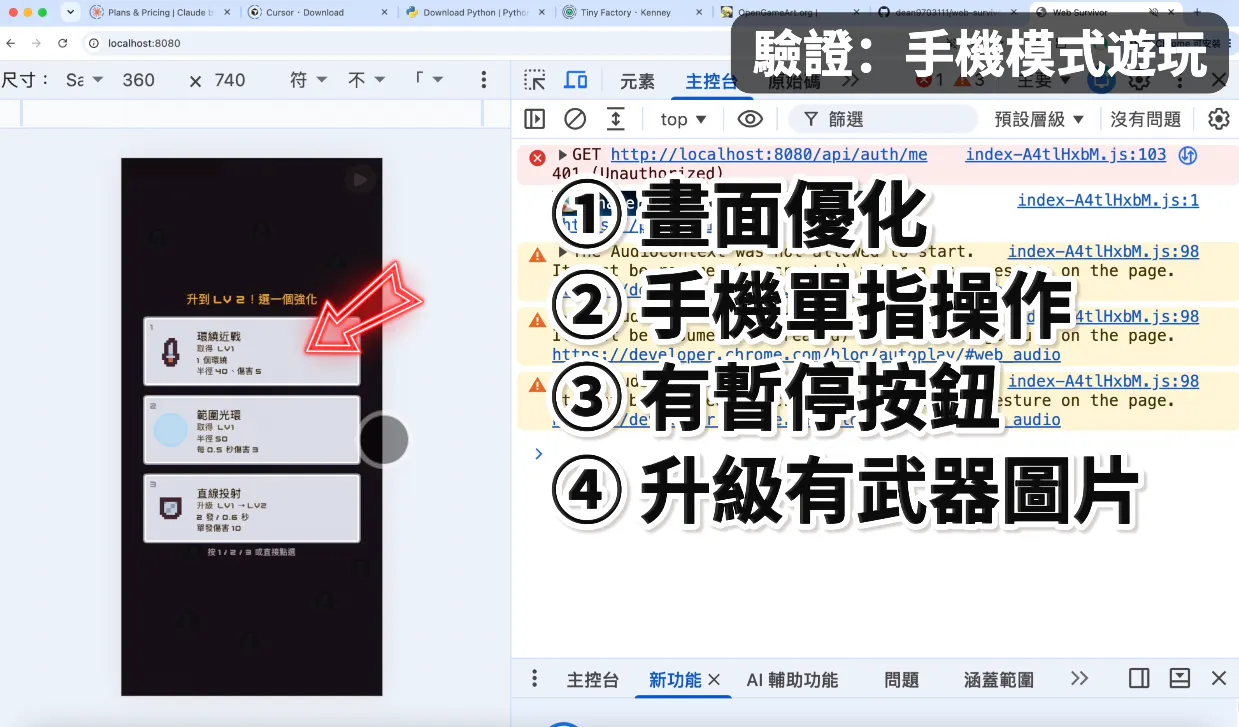1239x727 pixels.
Task: Open the 問題 drawer tab
Action: [901, 679]
